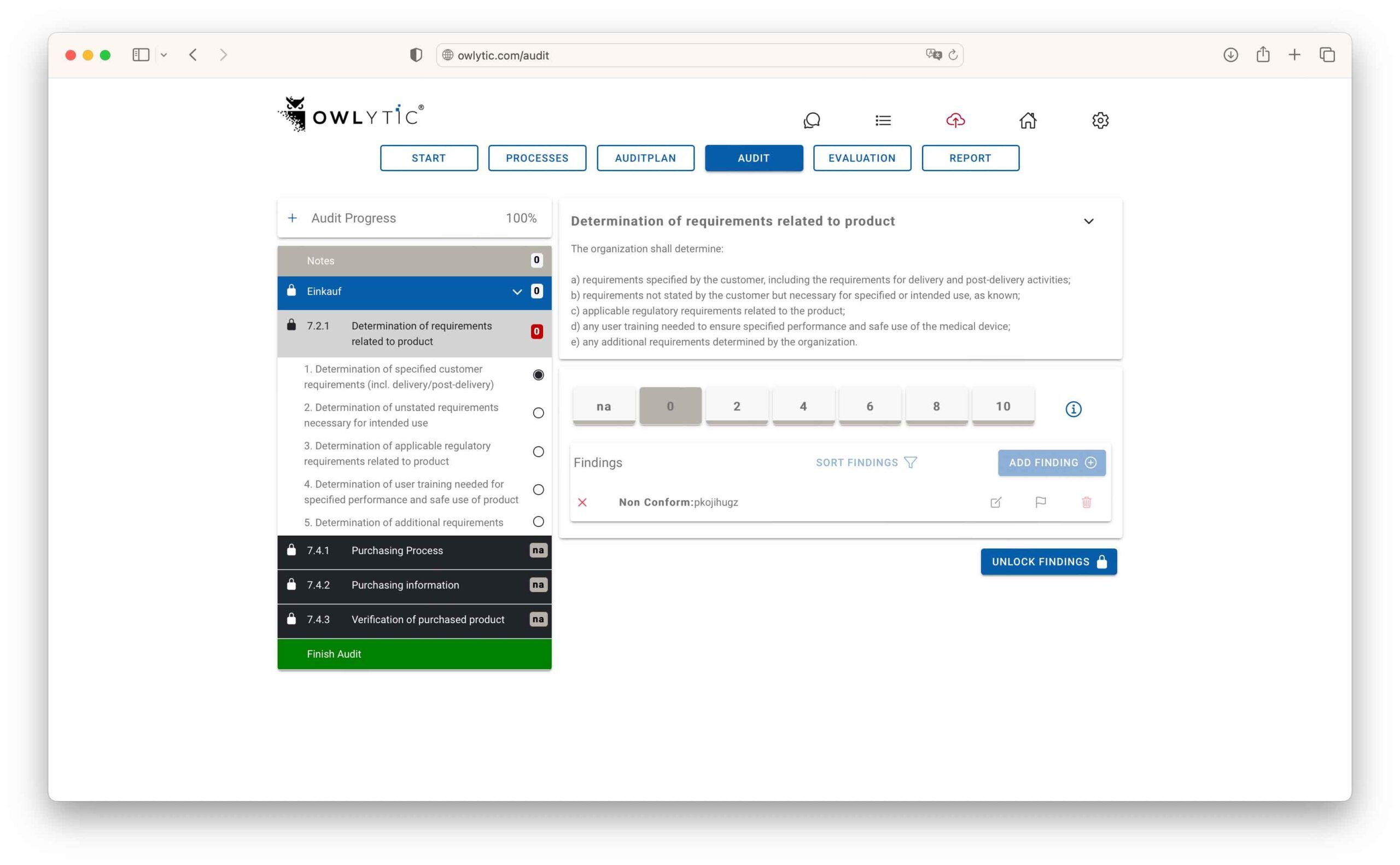
Task: Flag the Non Conform finding
Action: click(1040, 502)
